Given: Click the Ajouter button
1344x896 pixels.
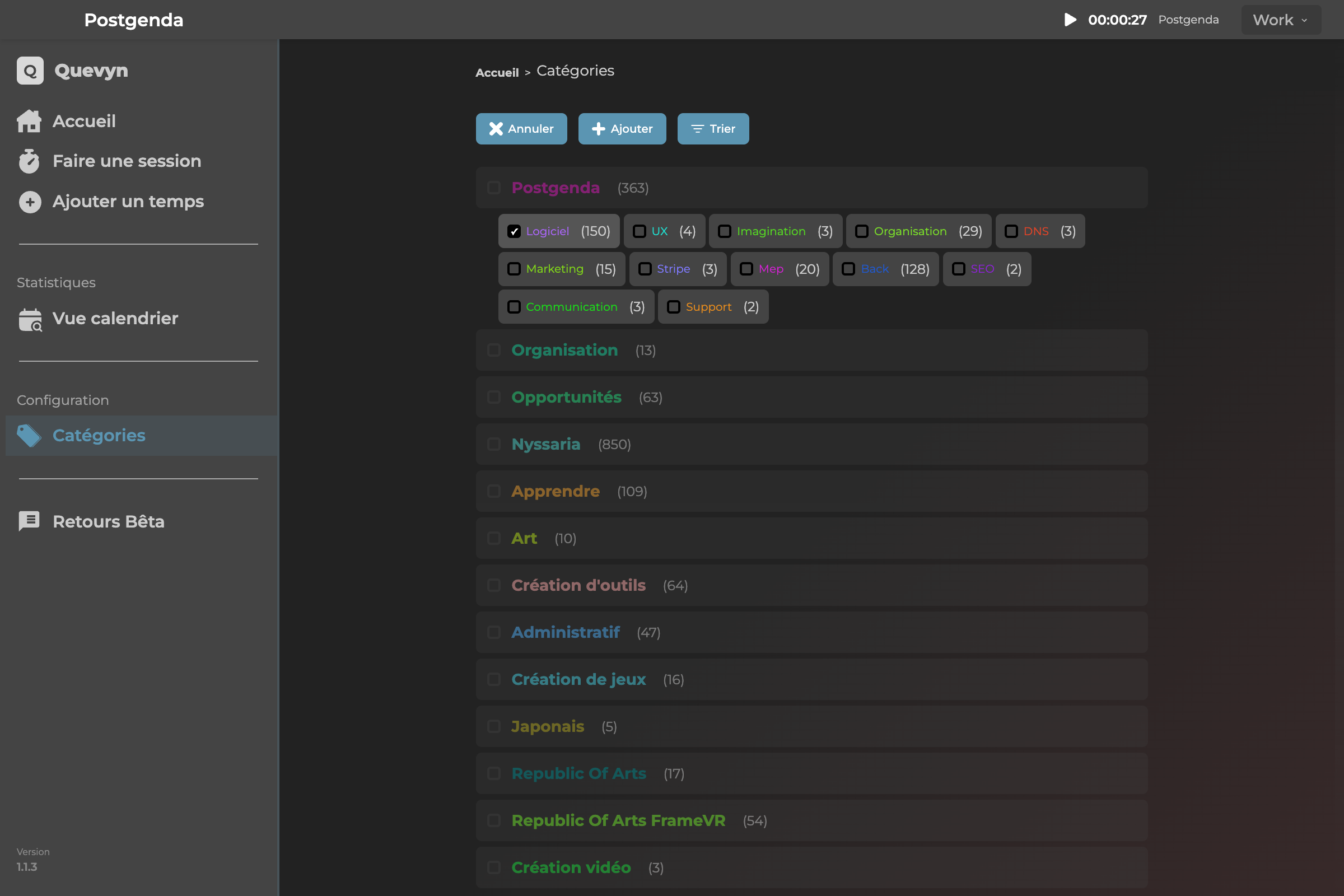Looking at the screenshot, I should pos(622,129).
